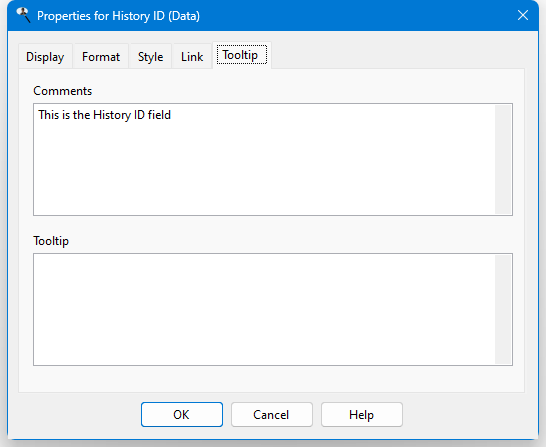546x447 pixels.
Task: Confirm changes with the OK button
Action: tap(182, 414)
